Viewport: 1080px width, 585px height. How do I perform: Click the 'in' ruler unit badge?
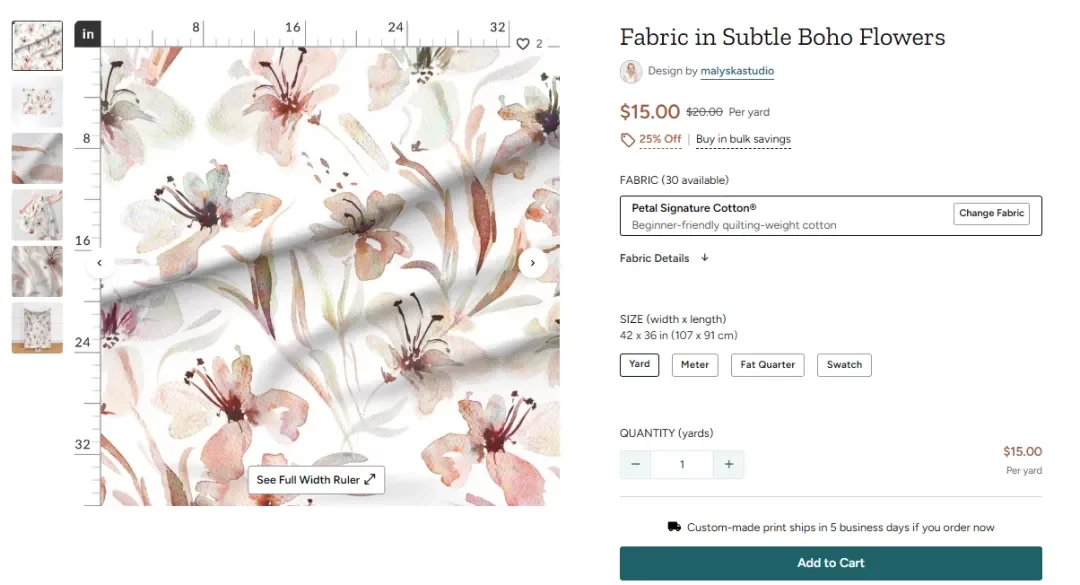(x=88, y=34)
